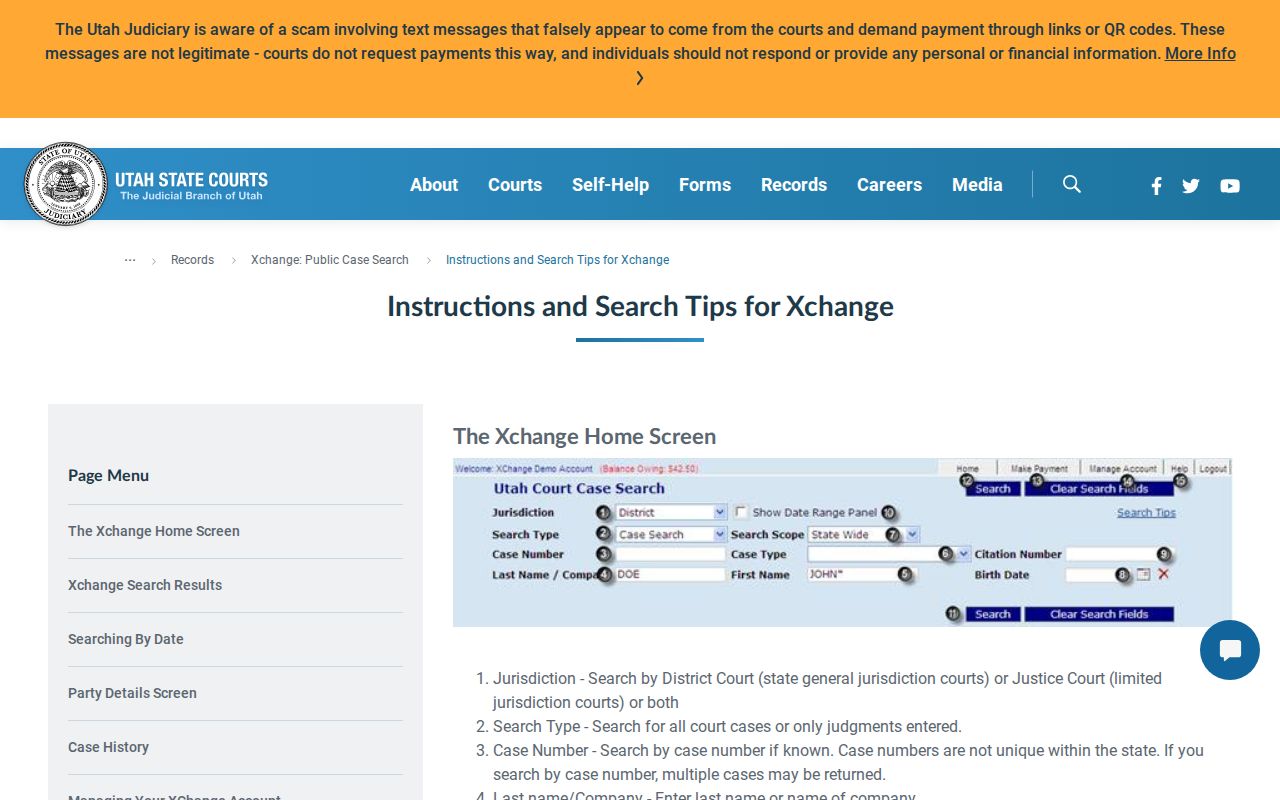Follow the More Info link in the alert
Viewport: 1280px width, 800px height.
pyautogui.click(x=1200, y=54)
